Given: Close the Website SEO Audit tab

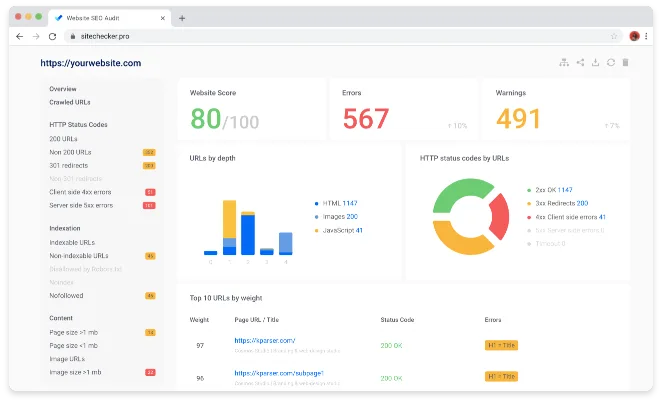Looking at the screenshot, I should [x=163, y=18].
